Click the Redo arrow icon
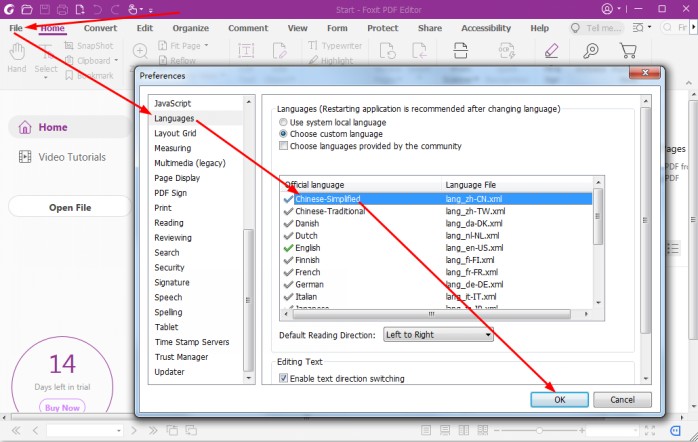This screenshot has width=698, height=442. click(115, 9)
